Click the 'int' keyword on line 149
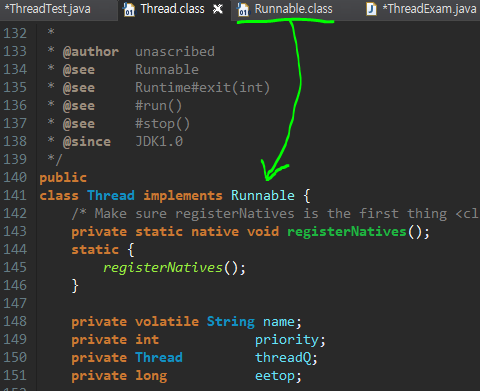The width and height of the screenshot is (480, 391). pyautogui.click(x=147, y=340)
